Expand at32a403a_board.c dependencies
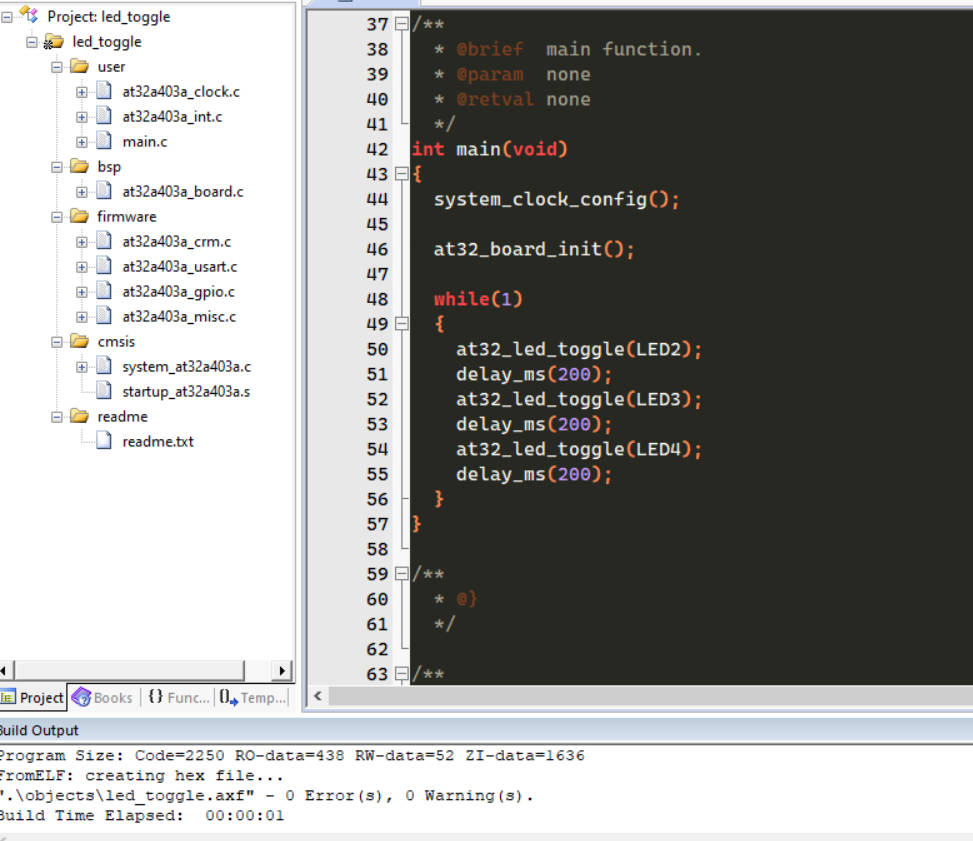 pos(81,192)
